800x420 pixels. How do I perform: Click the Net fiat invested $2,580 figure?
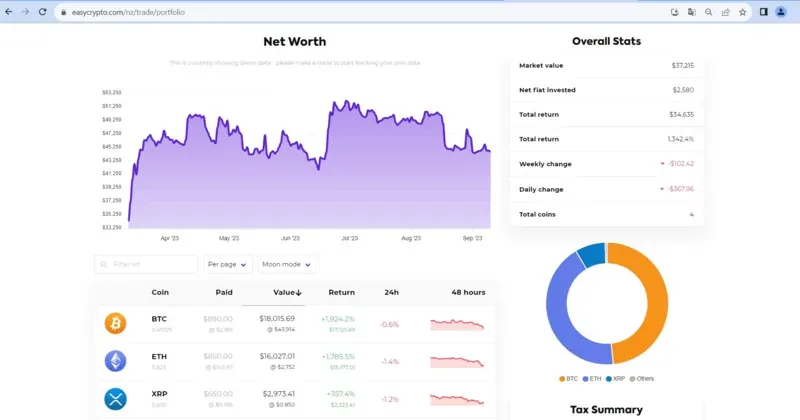coord(683,90)
